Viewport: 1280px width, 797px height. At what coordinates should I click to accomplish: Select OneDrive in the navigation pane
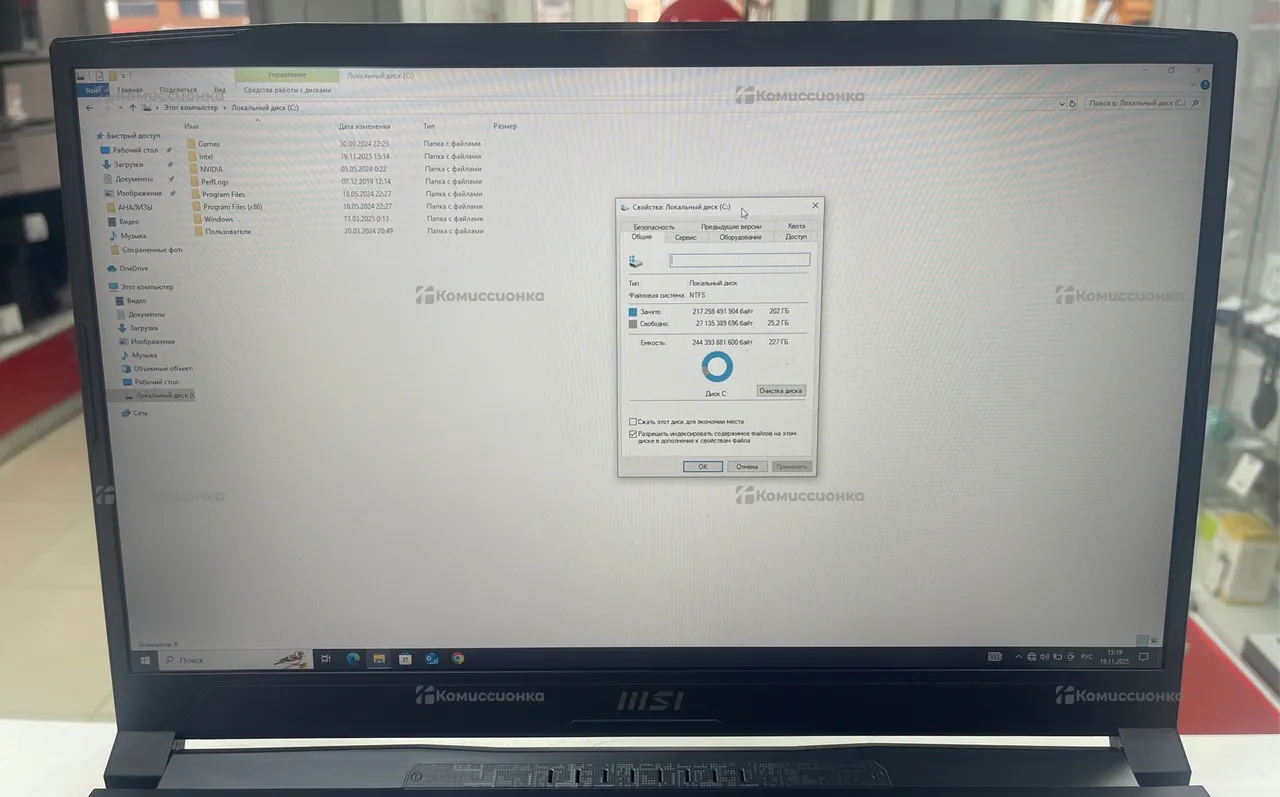[133, 268]
